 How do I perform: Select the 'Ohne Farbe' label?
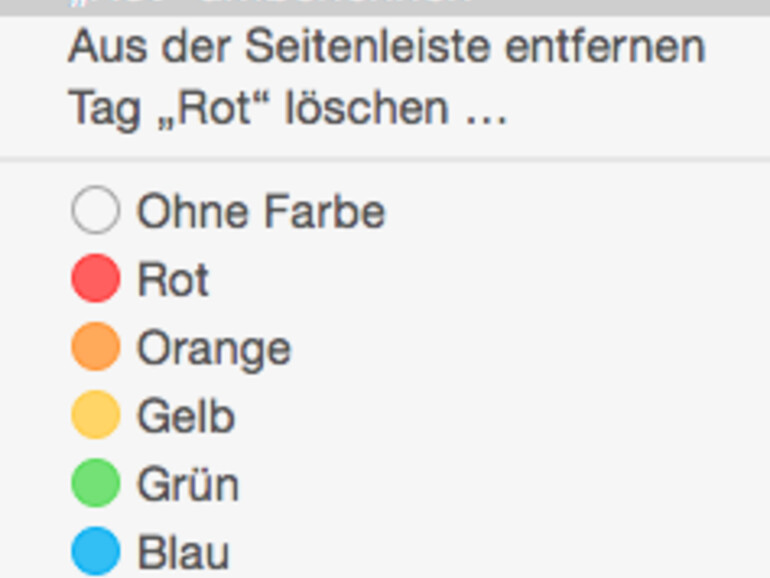(x=260, y=212)
